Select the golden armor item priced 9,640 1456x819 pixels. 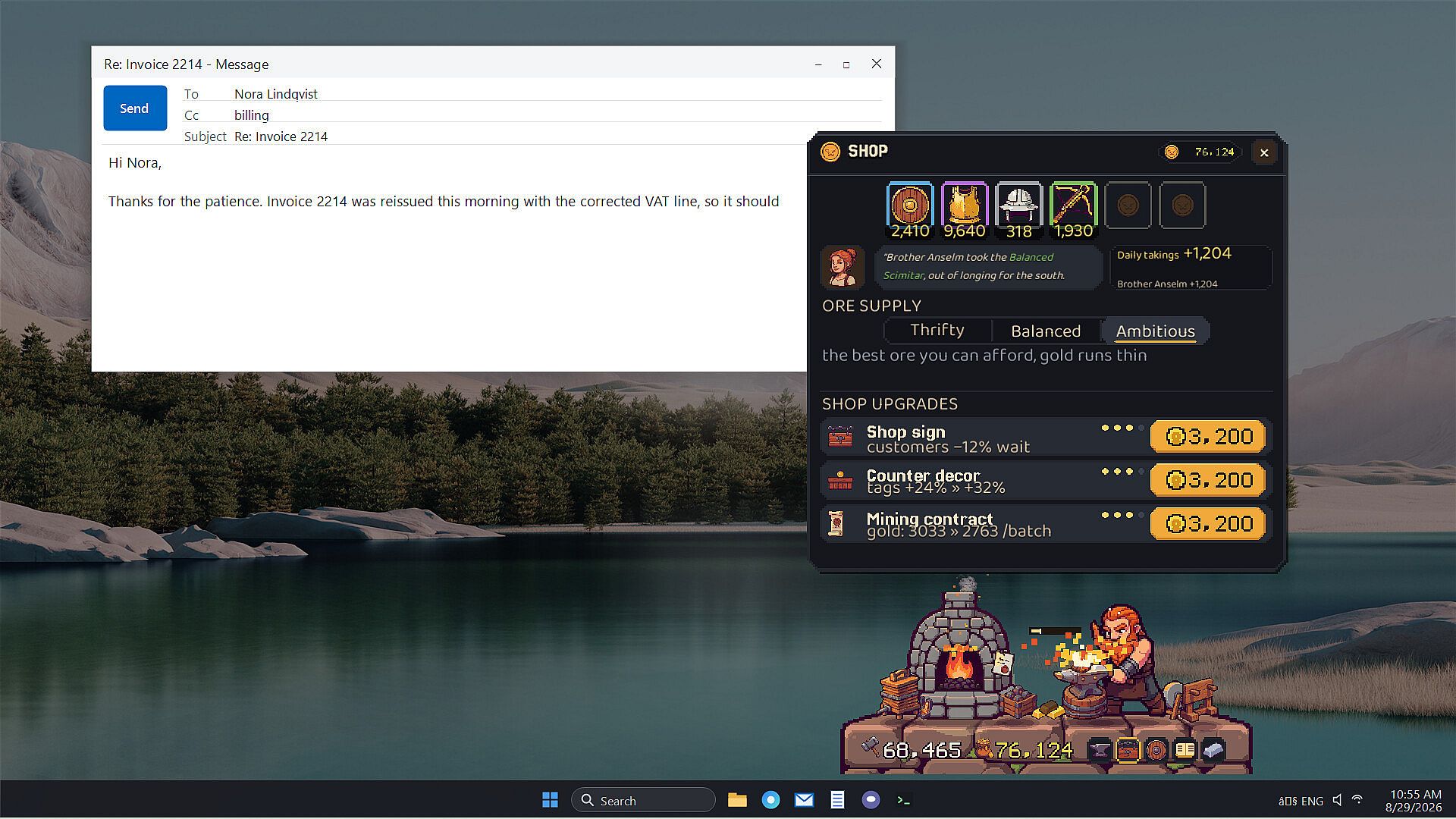point(965,210)
